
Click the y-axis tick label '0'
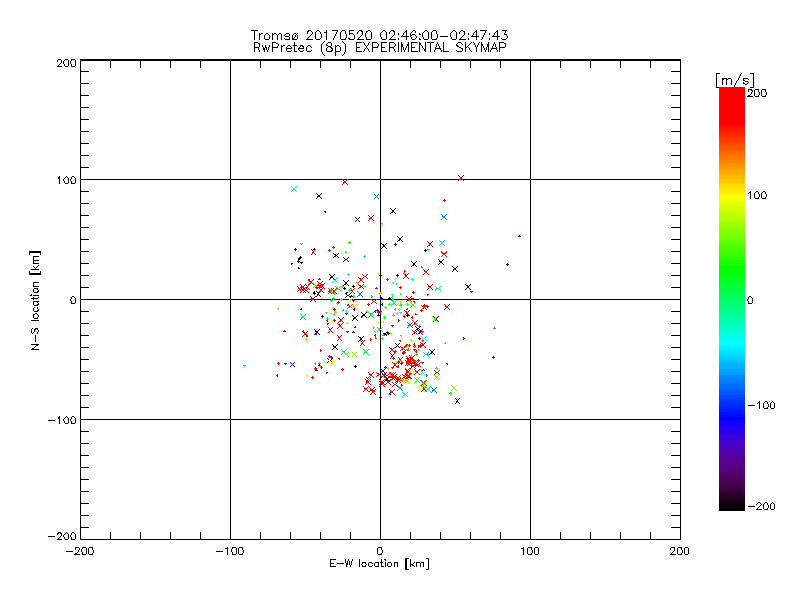(73, 300)
